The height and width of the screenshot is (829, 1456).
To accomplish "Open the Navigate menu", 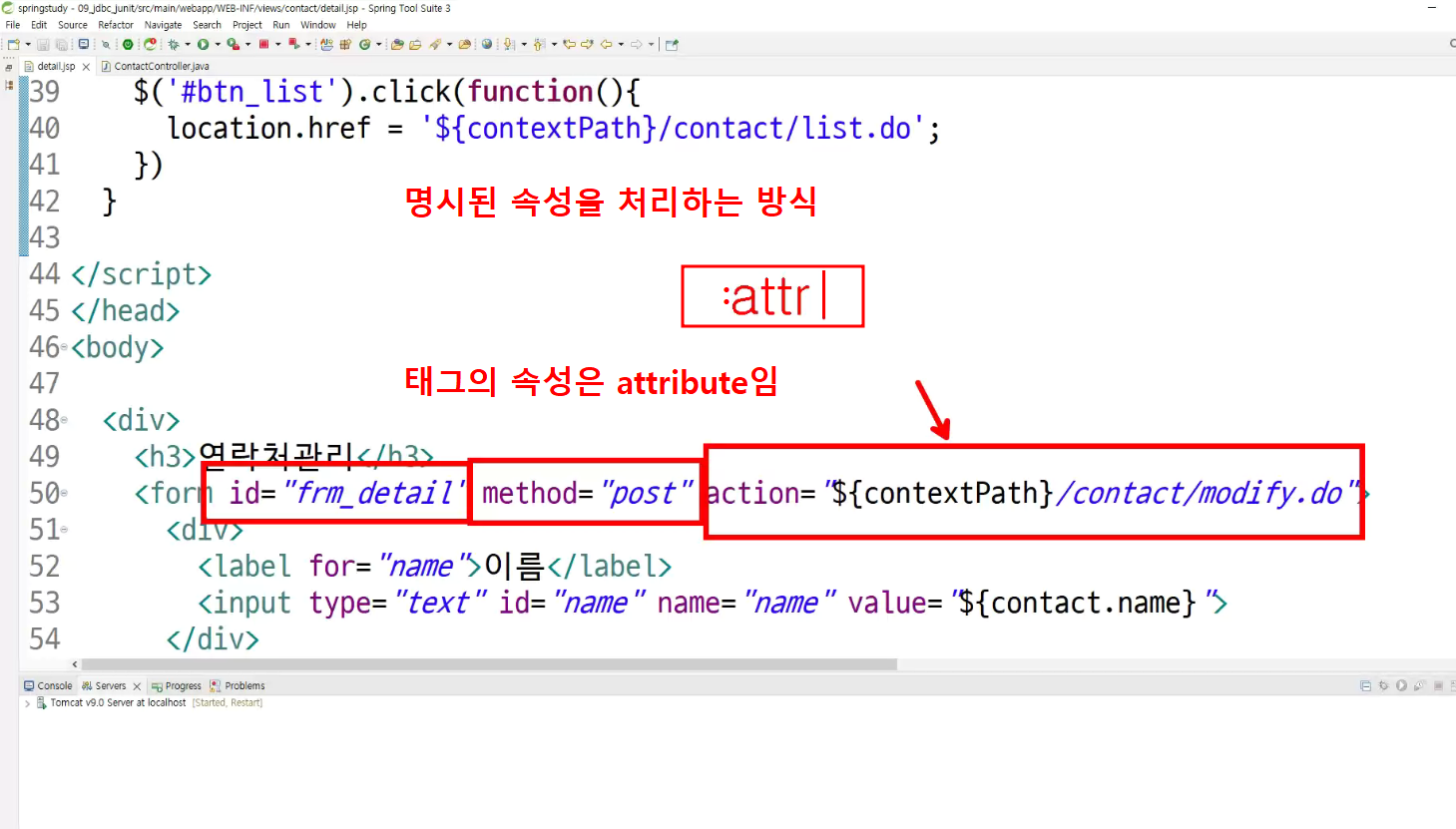I will pos(163,25).
